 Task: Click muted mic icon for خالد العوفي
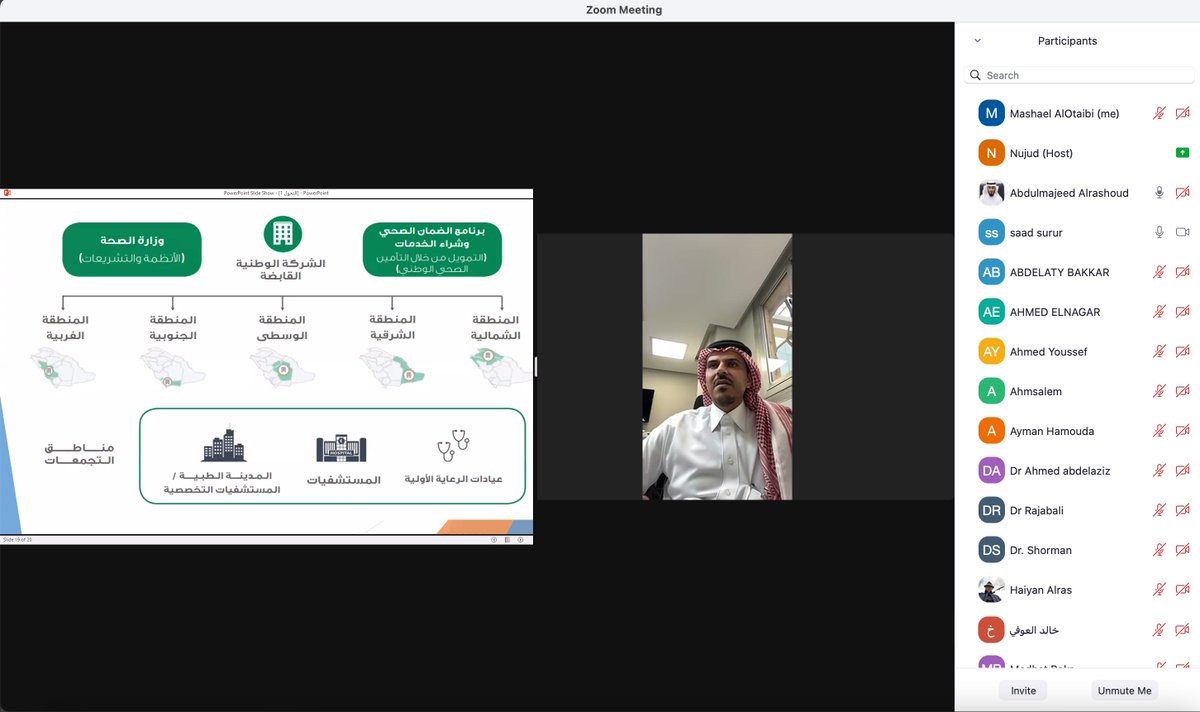tap(1159, 629)
